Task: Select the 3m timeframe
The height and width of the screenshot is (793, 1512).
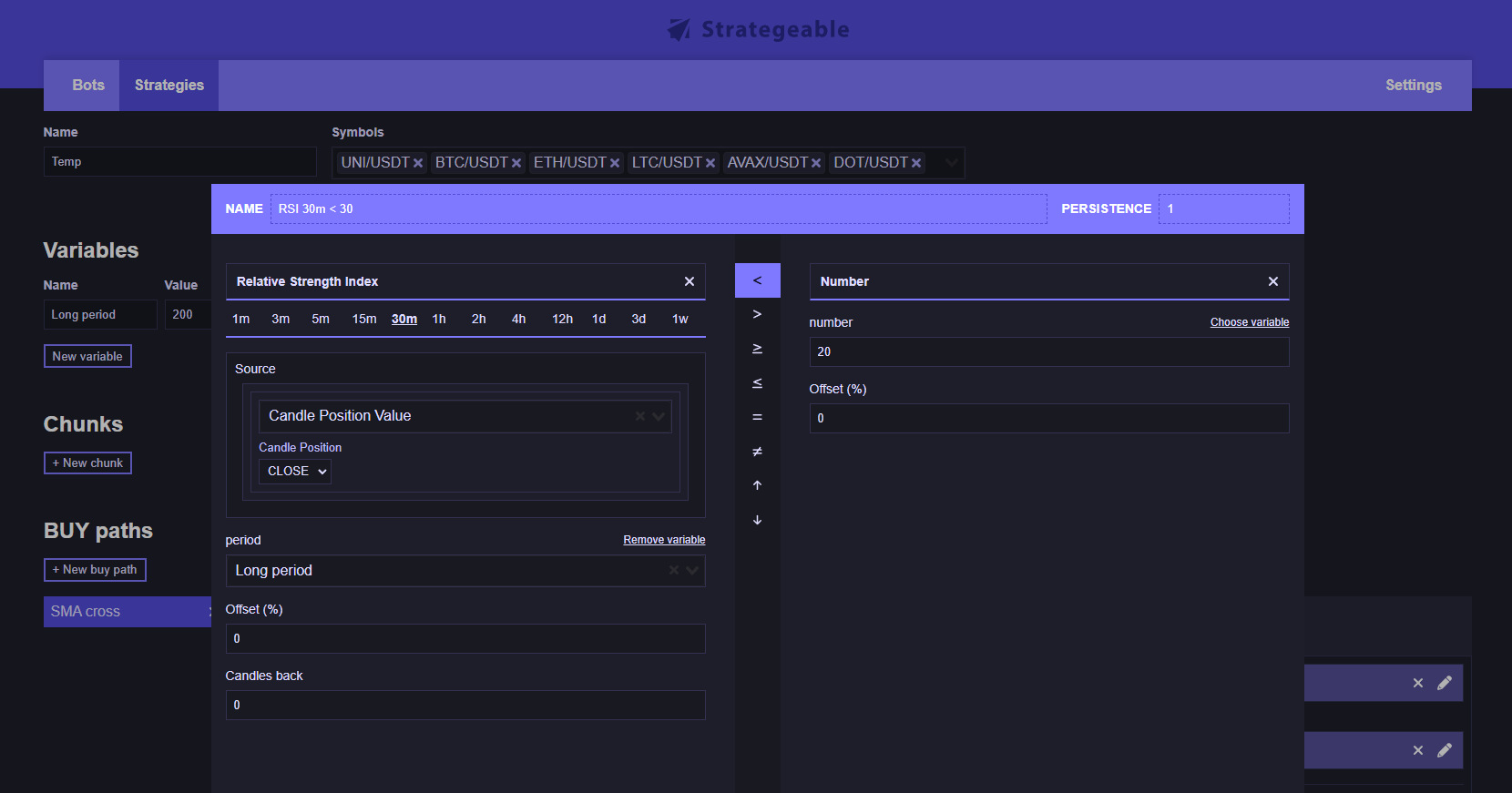Action: pos(281,320)
